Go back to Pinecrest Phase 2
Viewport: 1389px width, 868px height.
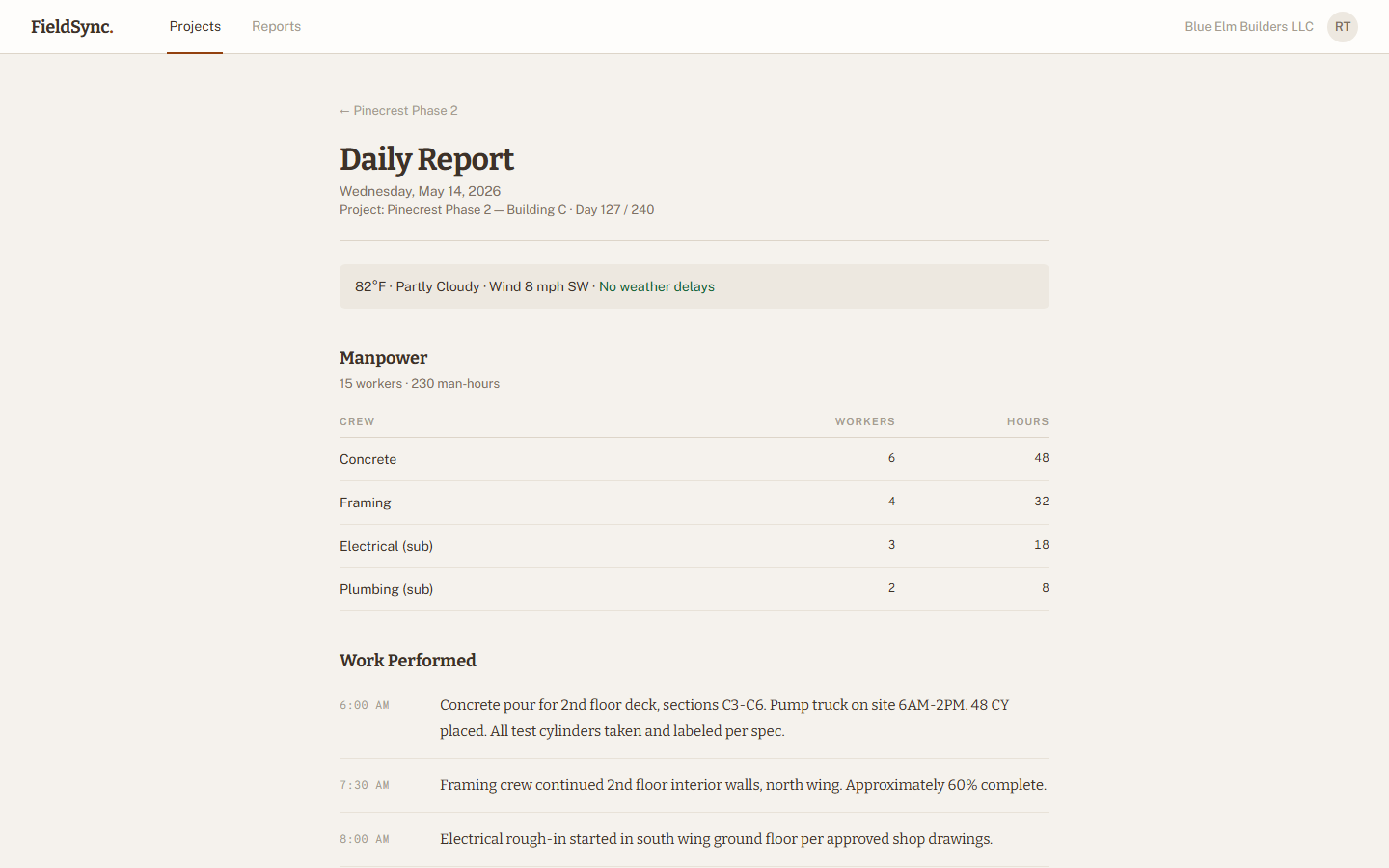[x=398, y=111]
